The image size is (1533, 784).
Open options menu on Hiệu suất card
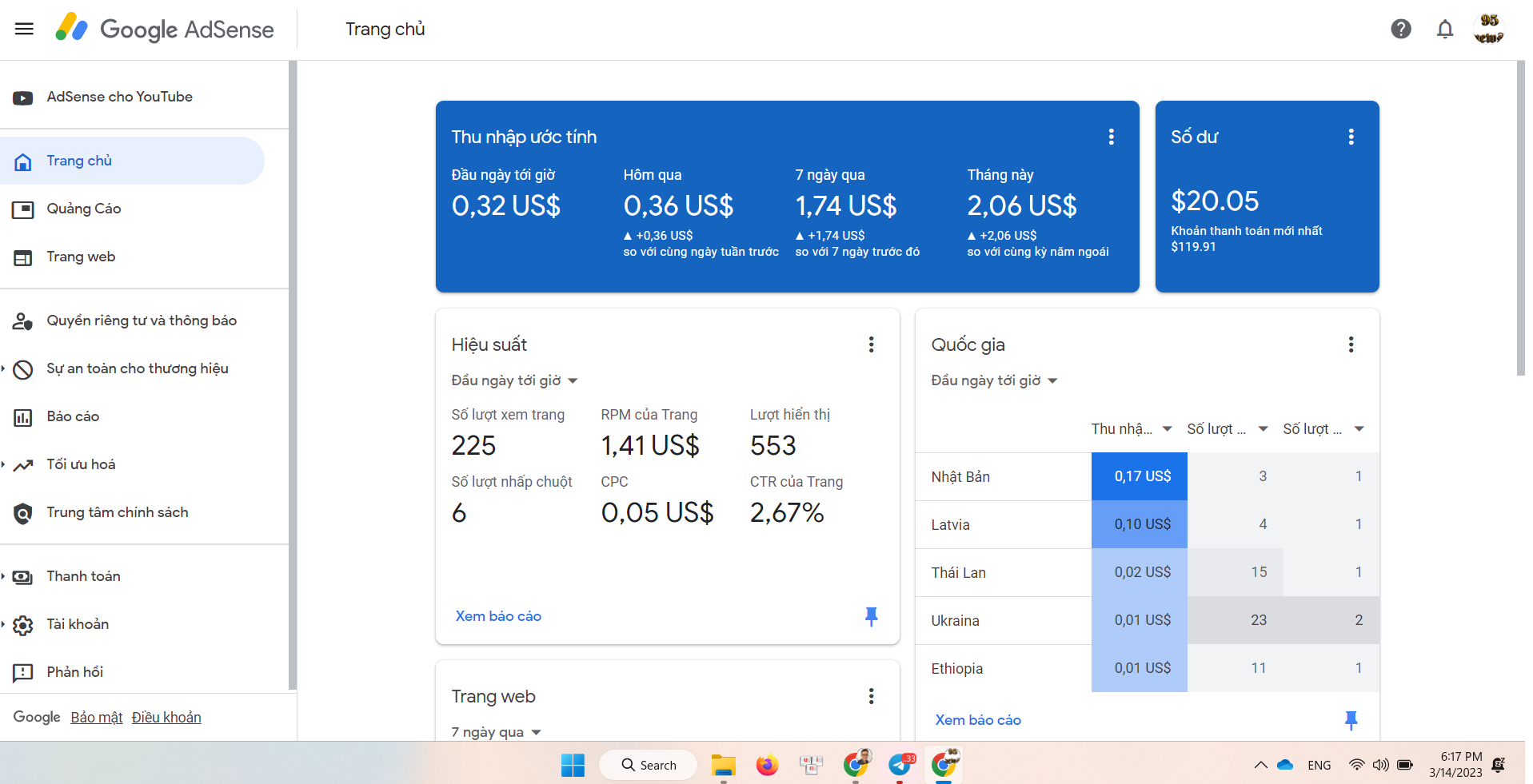(871, 344)
